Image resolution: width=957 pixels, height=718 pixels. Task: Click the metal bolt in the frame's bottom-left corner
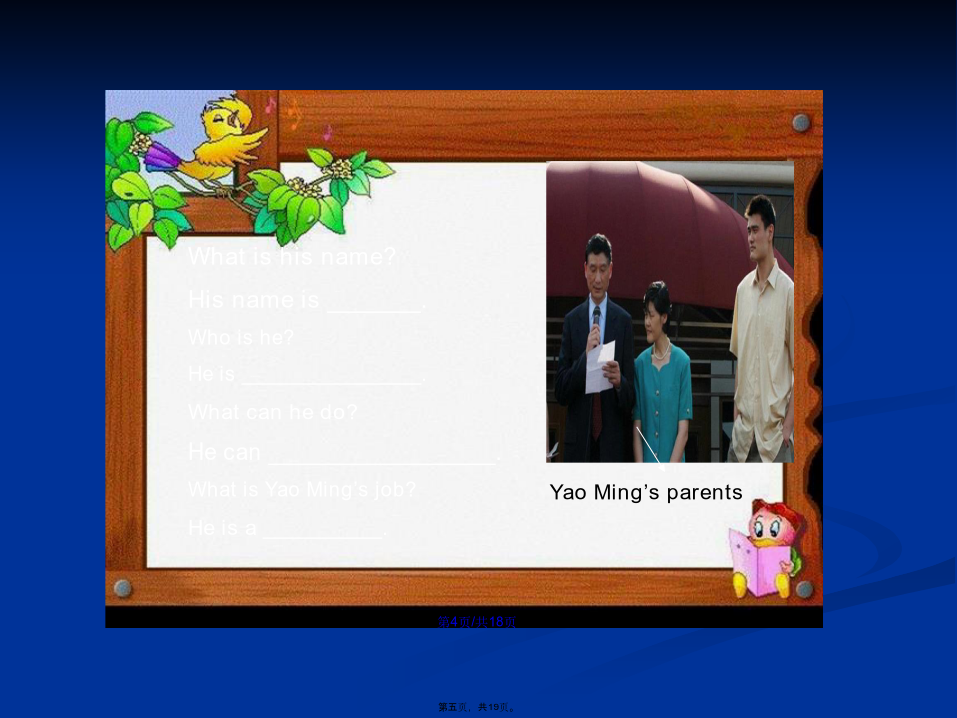tap(123, 588)
